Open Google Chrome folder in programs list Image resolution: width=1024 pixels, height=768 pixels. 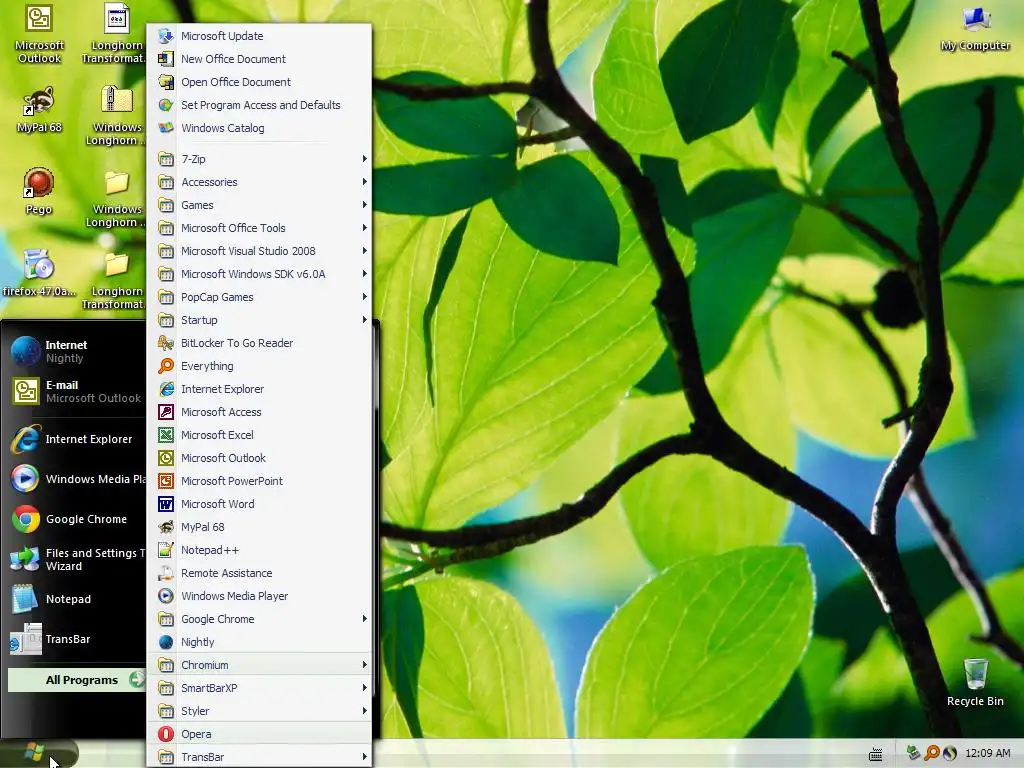click(259, 619)
